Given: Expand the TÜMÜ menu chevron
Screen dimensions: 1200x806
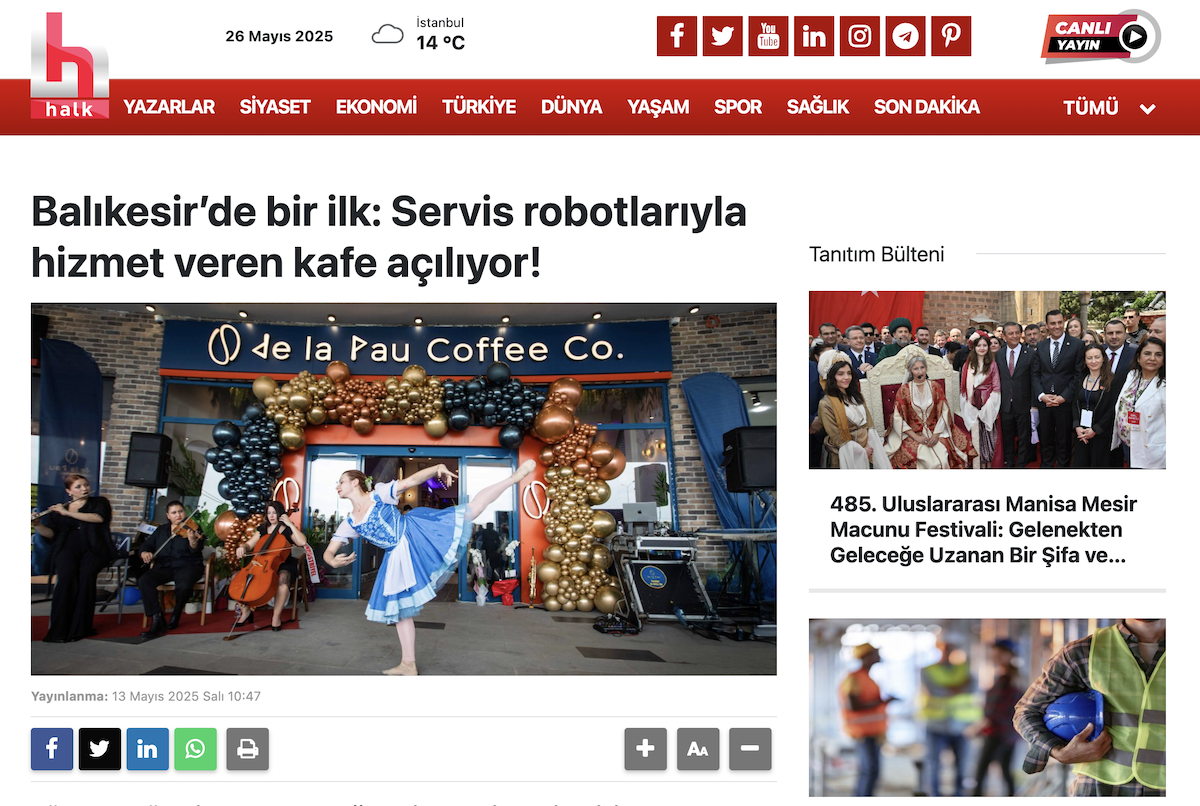Looking at the screenshot, I should point(1147,108).
